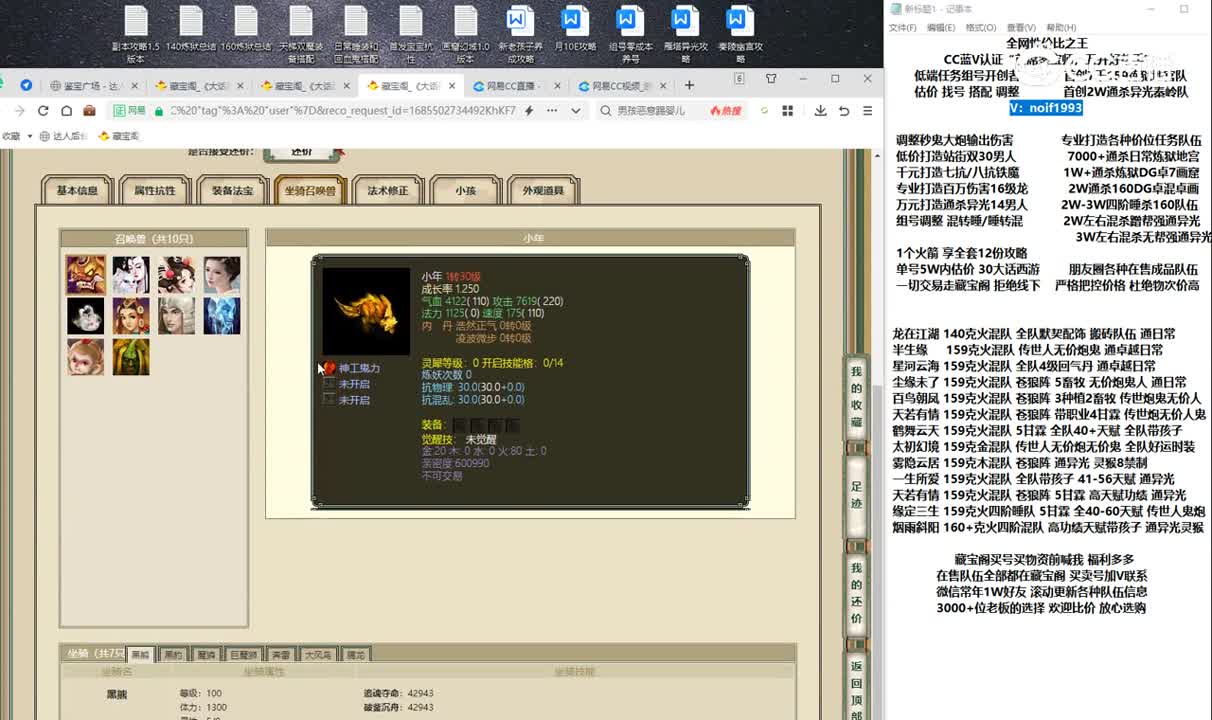Click 返回顶部 side button
Screen dimensions: 1212x720
(856, 688)
